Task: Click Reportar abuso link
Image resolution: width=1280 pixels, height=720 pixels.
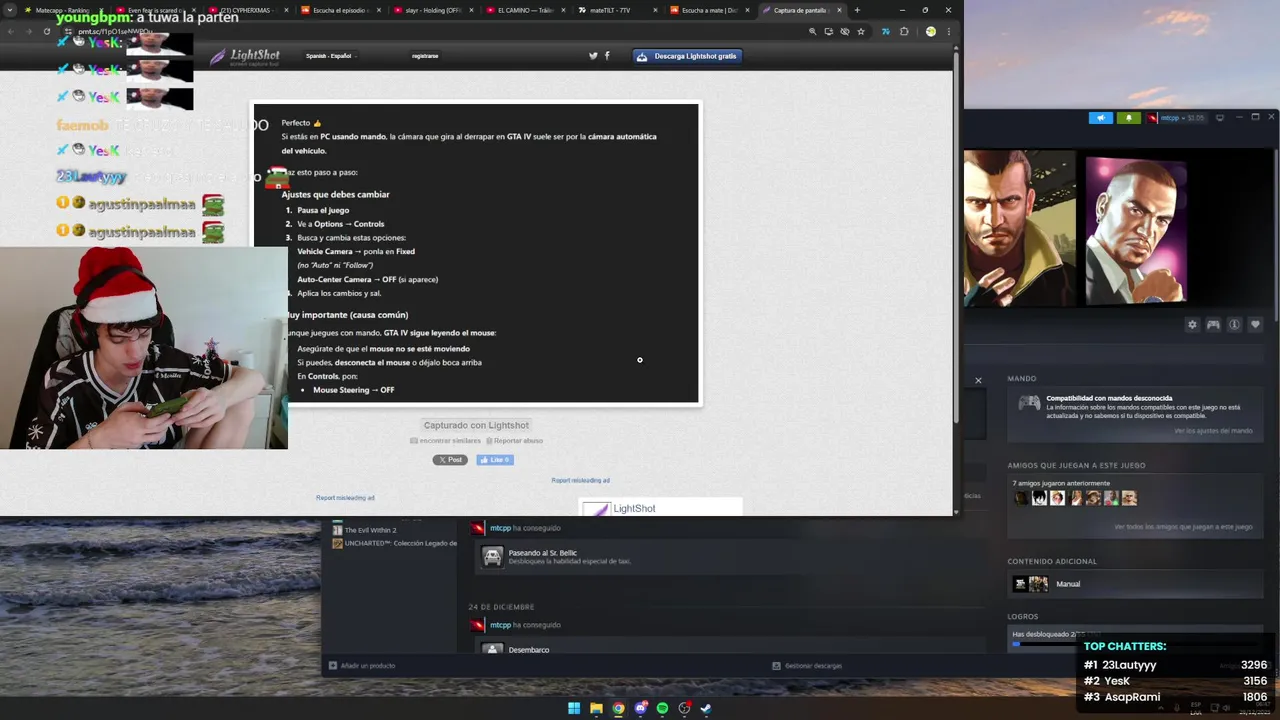Action: (x=514, y=441)
